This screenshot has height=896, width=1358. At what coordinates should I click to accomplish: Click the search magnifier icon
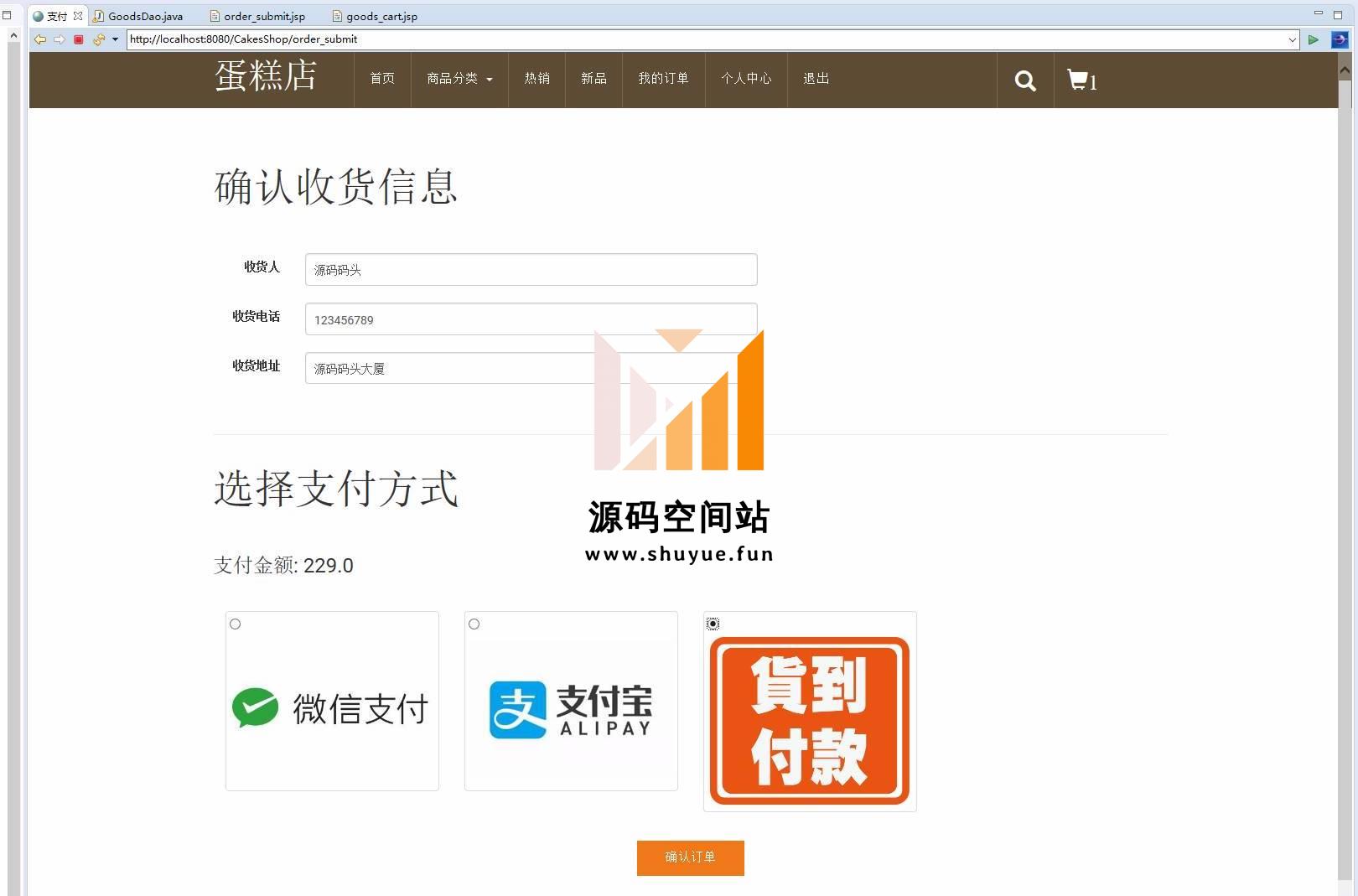pos(1025,80)
